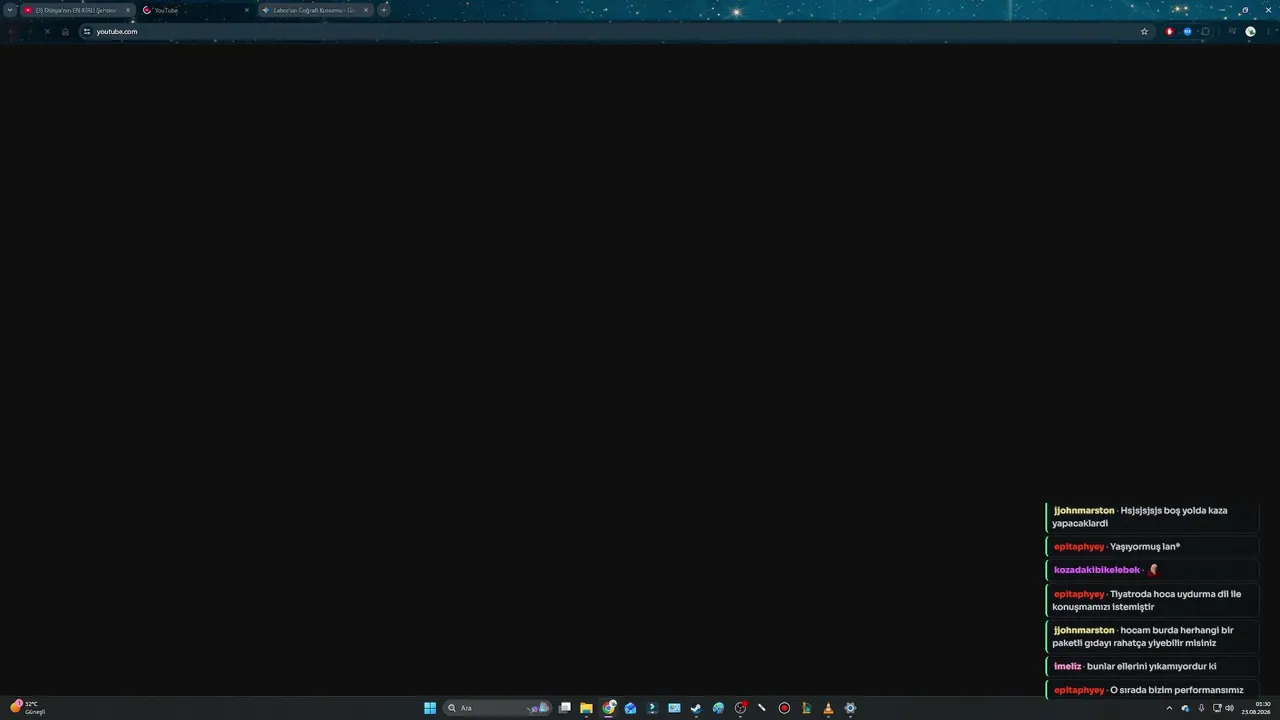Click epitaphyey's "bizim performansımız" chat message

point(1151,690)
